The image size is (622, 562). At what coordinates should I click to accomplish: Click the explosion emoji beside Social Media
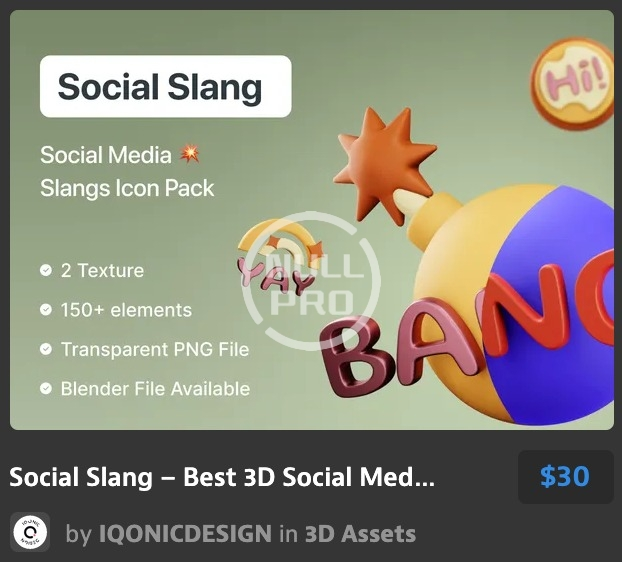click(190, 154)
